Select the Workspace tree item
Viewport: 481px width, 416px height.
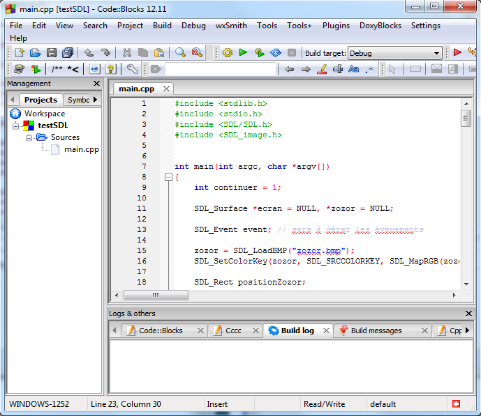44,114
